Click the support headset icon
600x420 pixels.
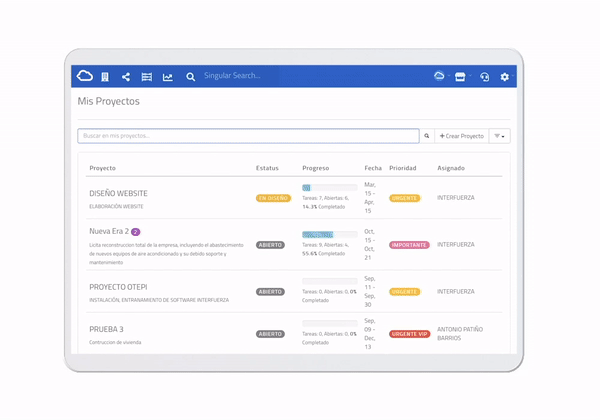click(484, 77)
